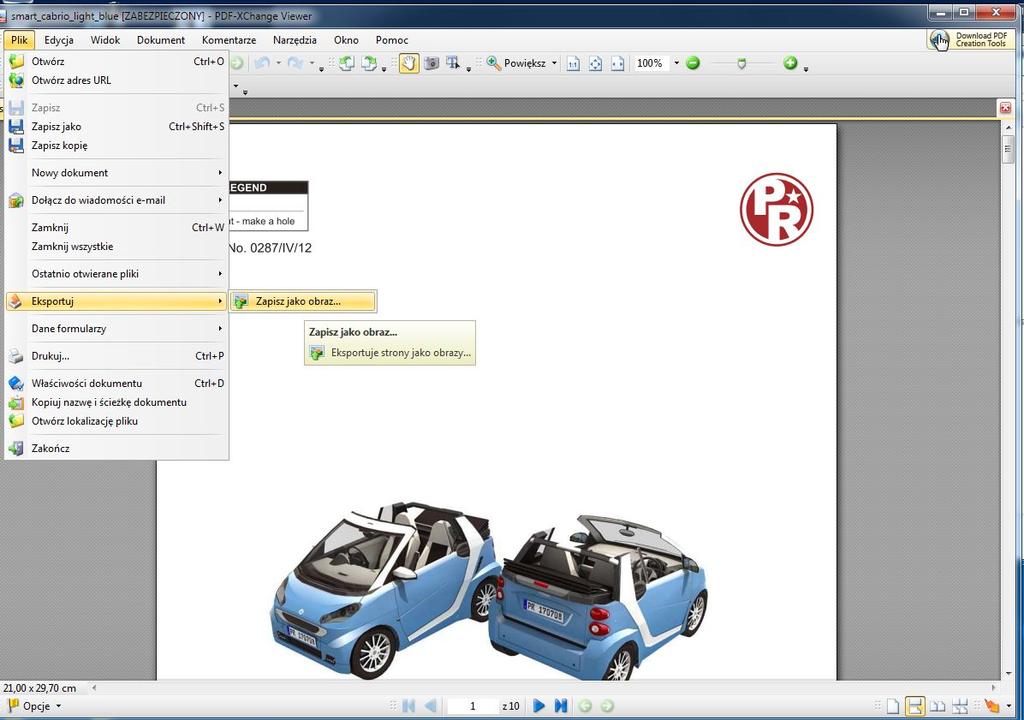The image size is (1024, 720).
Task: Rotate the page counter-clockwise
Action: (346, 63)
